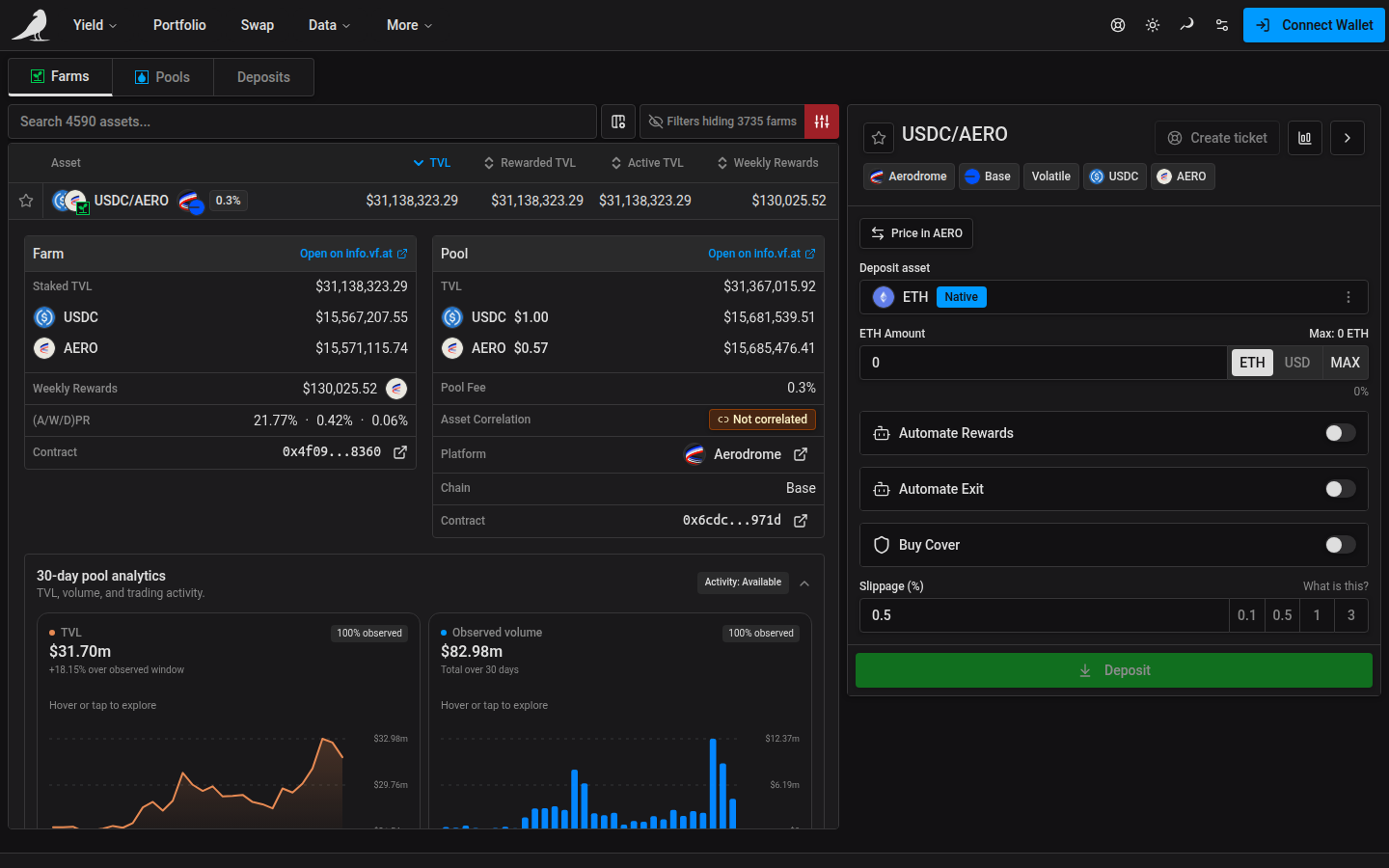The image size is (1389, 868).
Task: Open Aerodrome platform external link icon
Action: [x=801, y=454]
